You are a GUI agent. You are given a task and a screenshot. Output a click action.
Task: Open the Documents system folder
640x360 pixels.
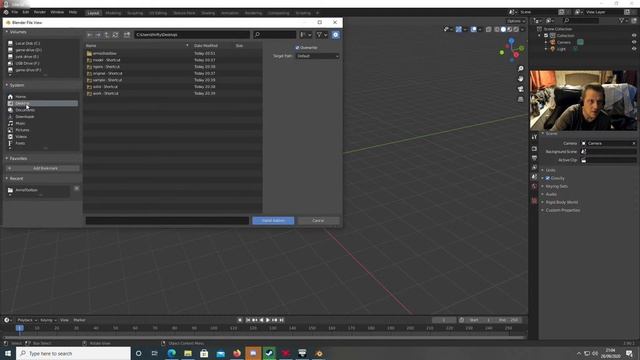(x=24, y=110)
